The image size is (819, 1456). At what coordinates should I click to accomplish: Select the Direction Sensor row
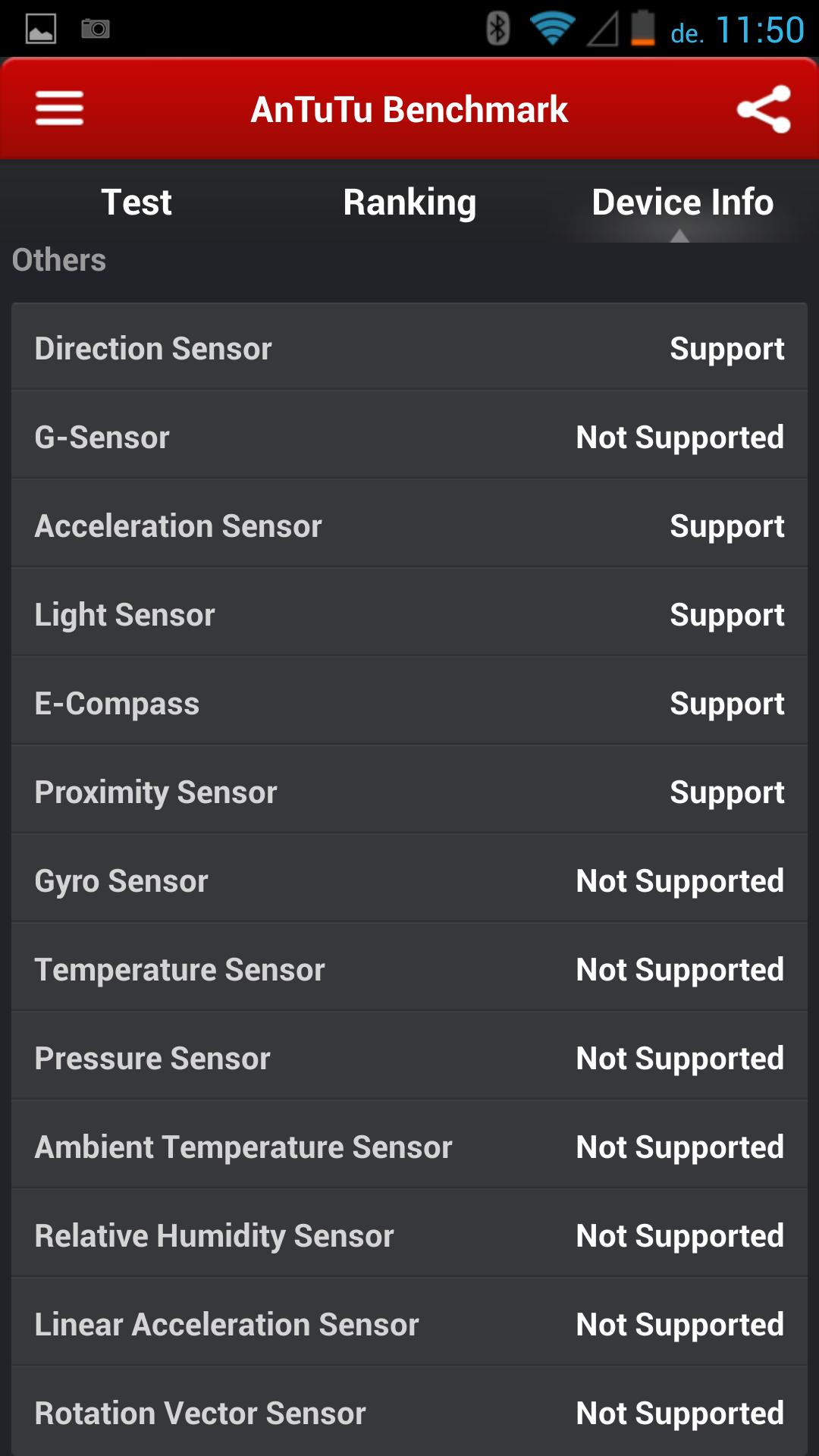tap(409, 348)
